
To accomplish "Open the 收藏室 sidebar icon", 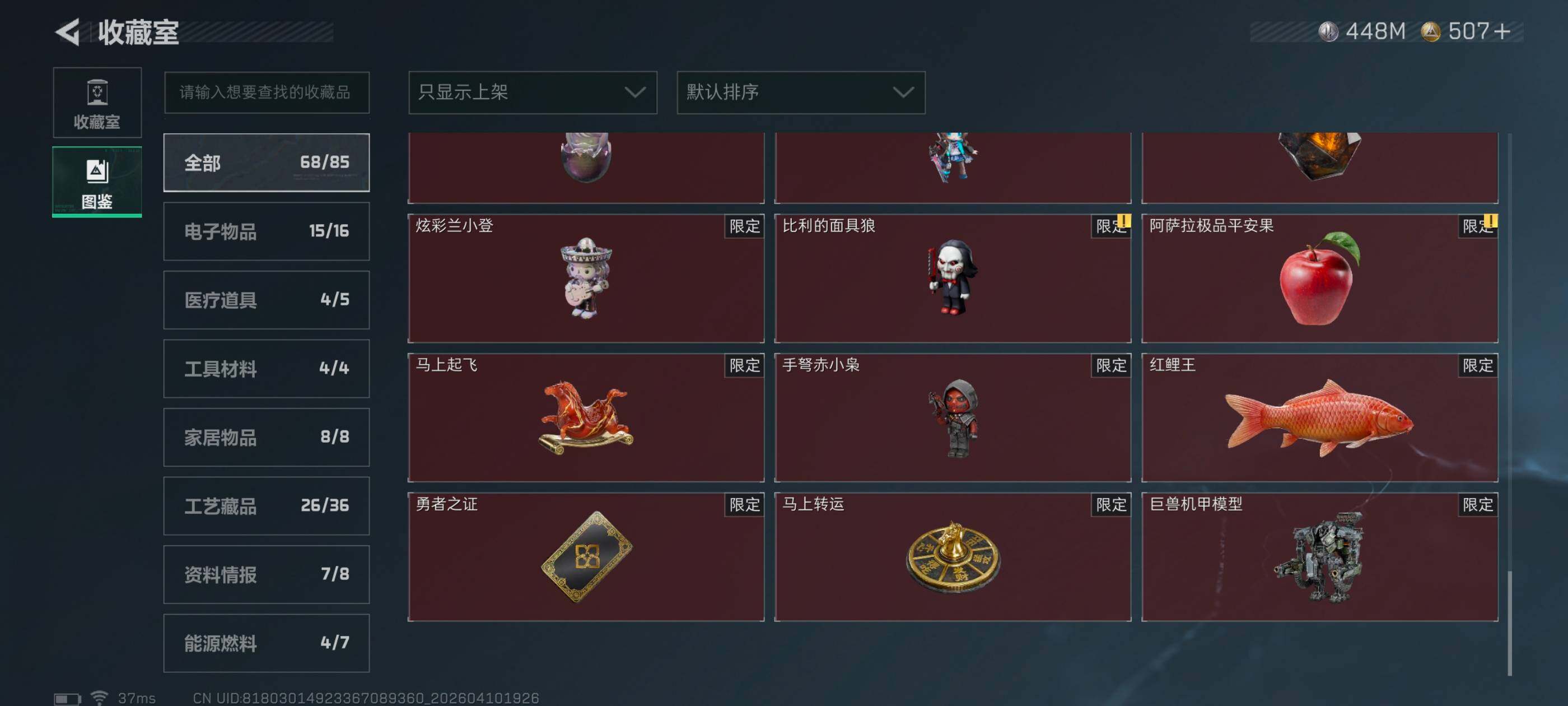I will (97, 103).
